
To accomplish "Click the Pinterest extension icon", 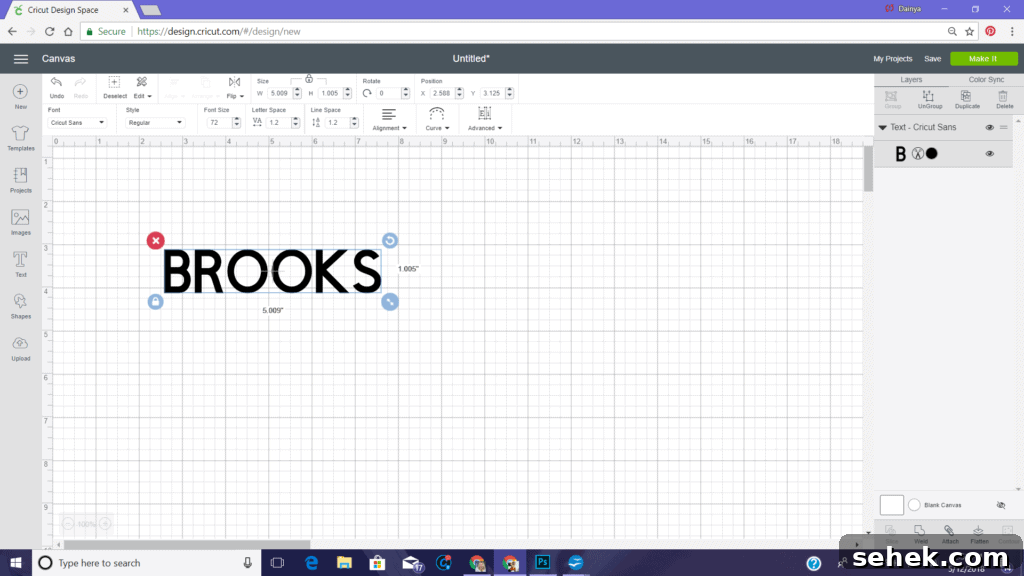I will [x=991, y=31].
